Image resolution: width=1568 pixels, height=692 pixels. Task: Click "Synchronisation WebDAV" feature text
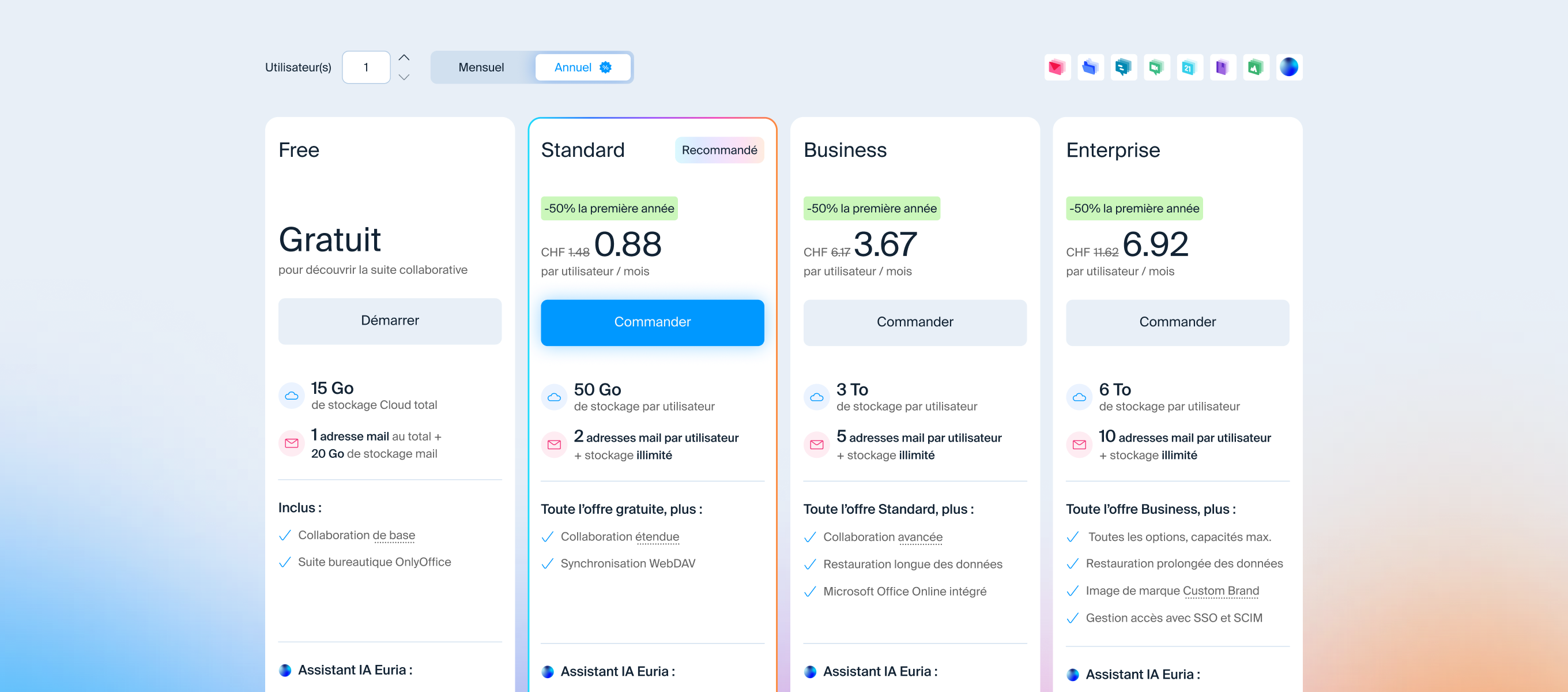pos(628,563)
